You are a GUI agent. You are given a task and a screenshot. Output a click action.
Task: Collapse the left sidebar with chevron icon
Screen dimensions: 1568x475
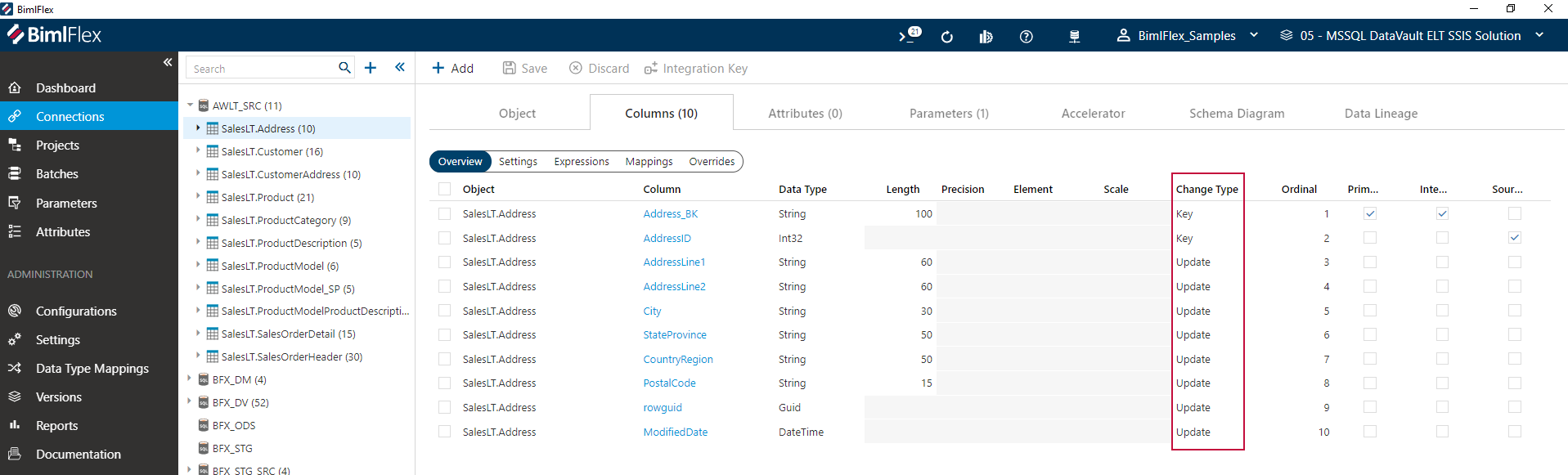coord(167,62)
